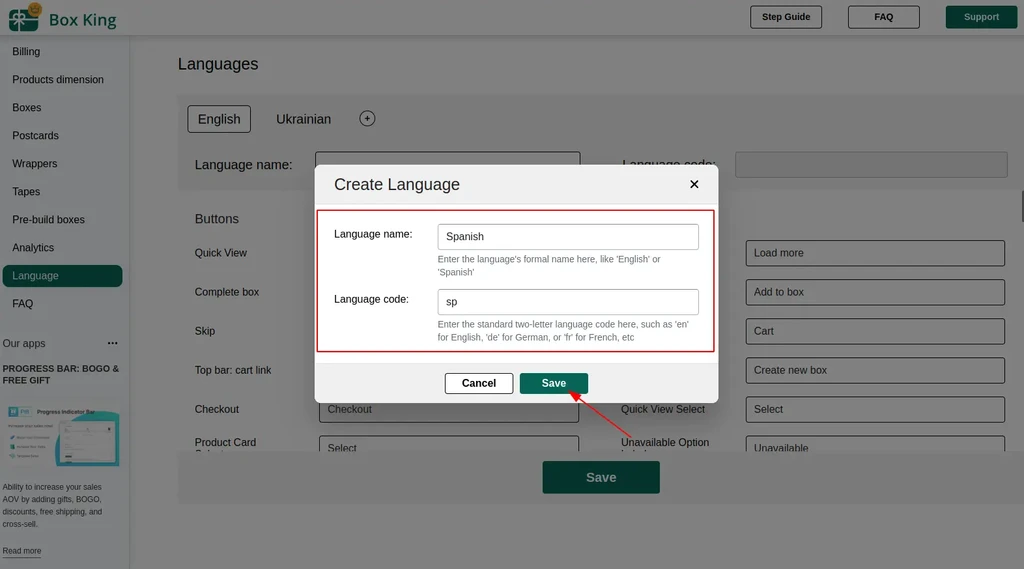The image size is (1024, 569).
Task: Close the Create Language dialog
Action: [x=694, y=184]
